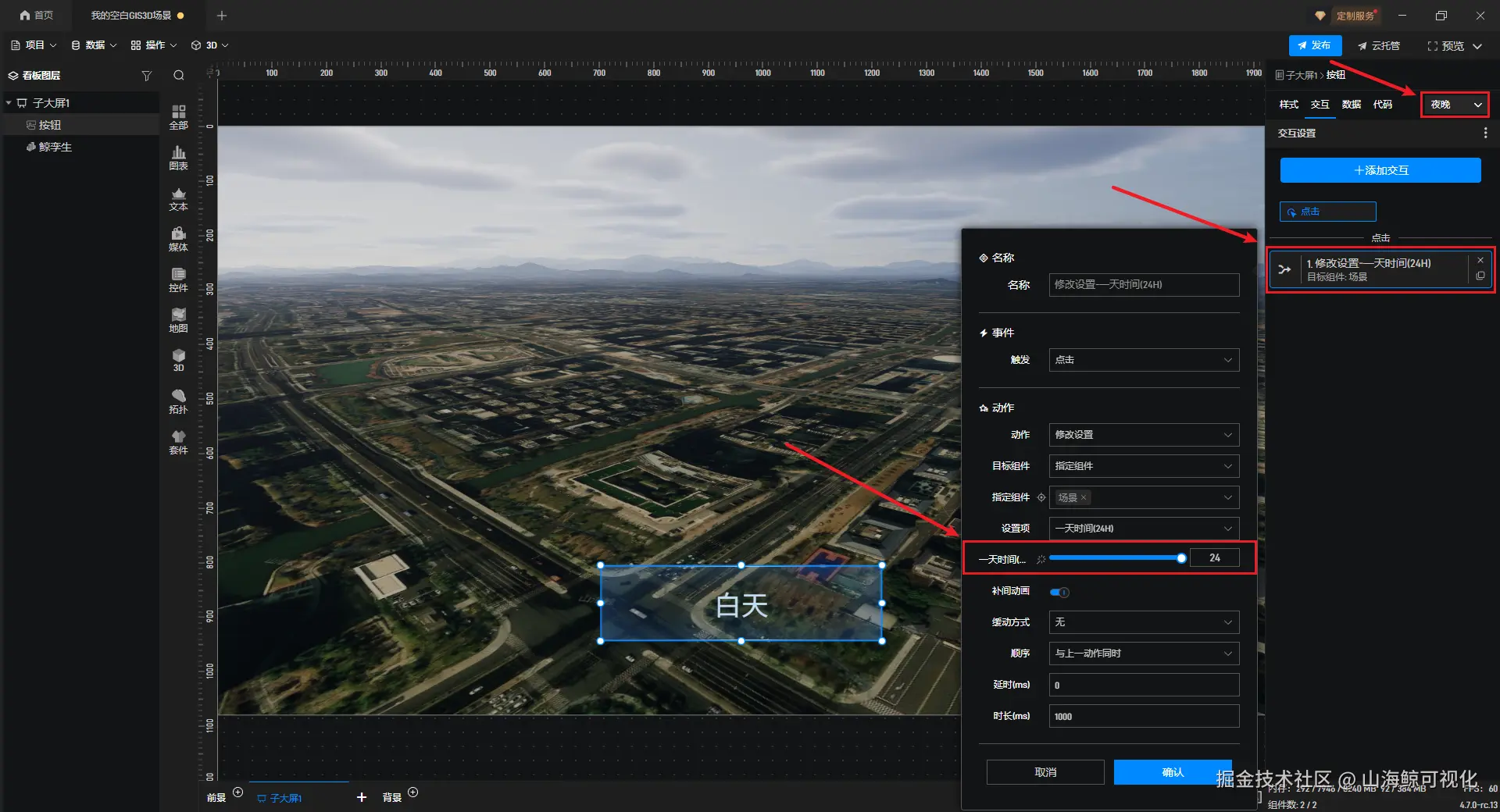The image size is (1500, 812).
Task: Open the 交互设置 more options menu
Action: [1485, 134]
